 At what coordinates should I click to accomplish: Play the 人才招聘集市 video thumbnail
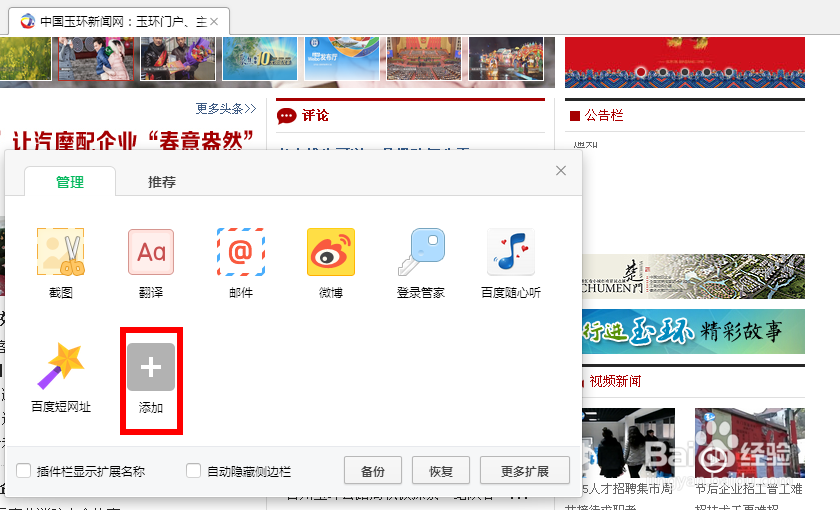[628, 442]
